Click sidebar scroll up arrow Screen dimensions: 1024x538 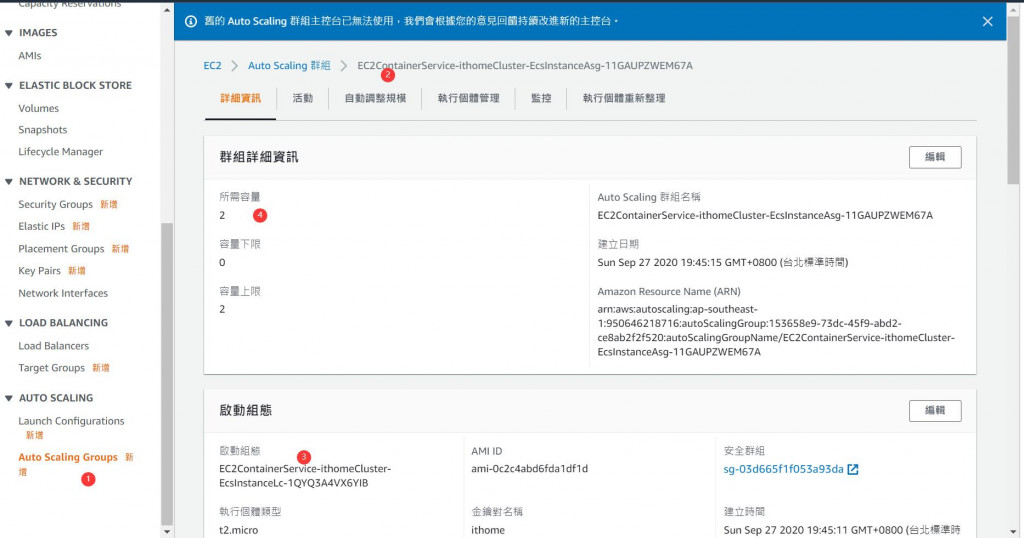167,10
